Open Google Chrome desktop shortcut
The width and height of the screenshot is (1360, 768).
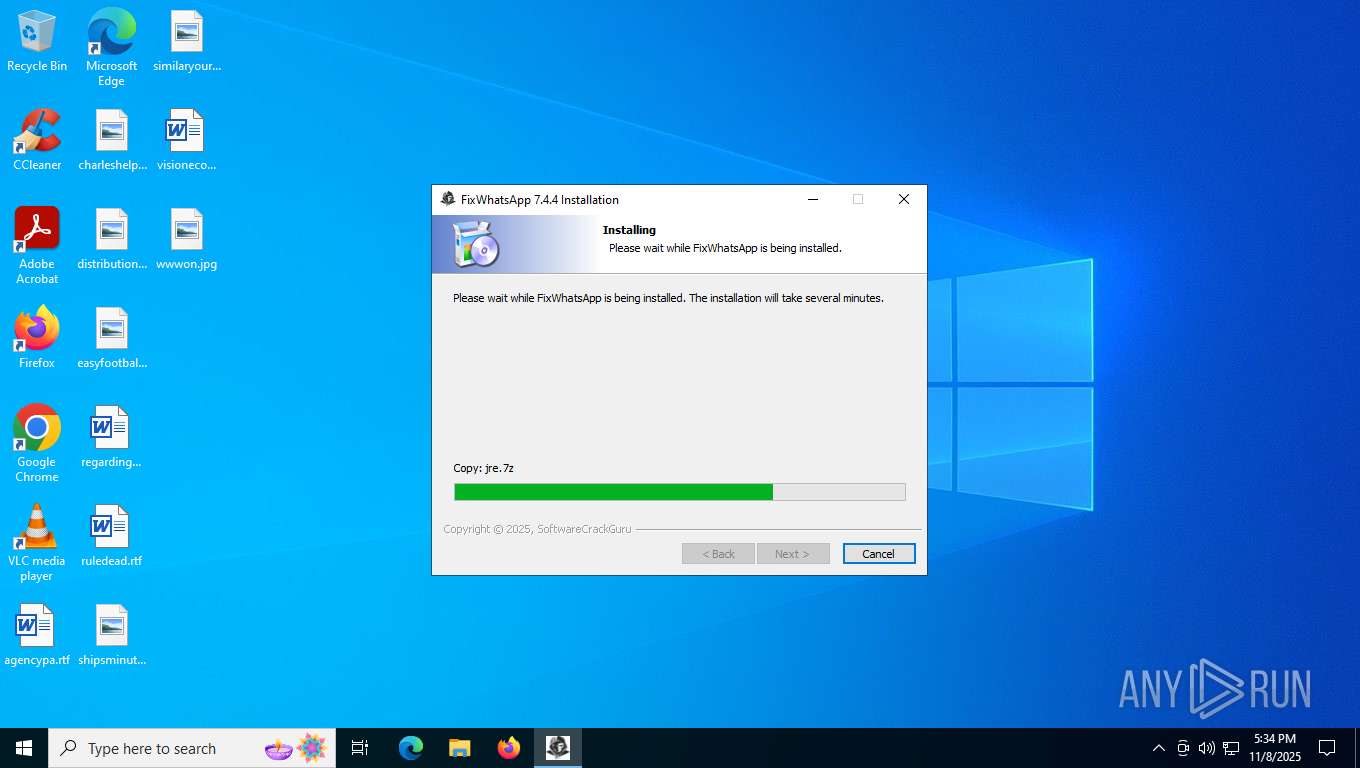tap(37, 444)
